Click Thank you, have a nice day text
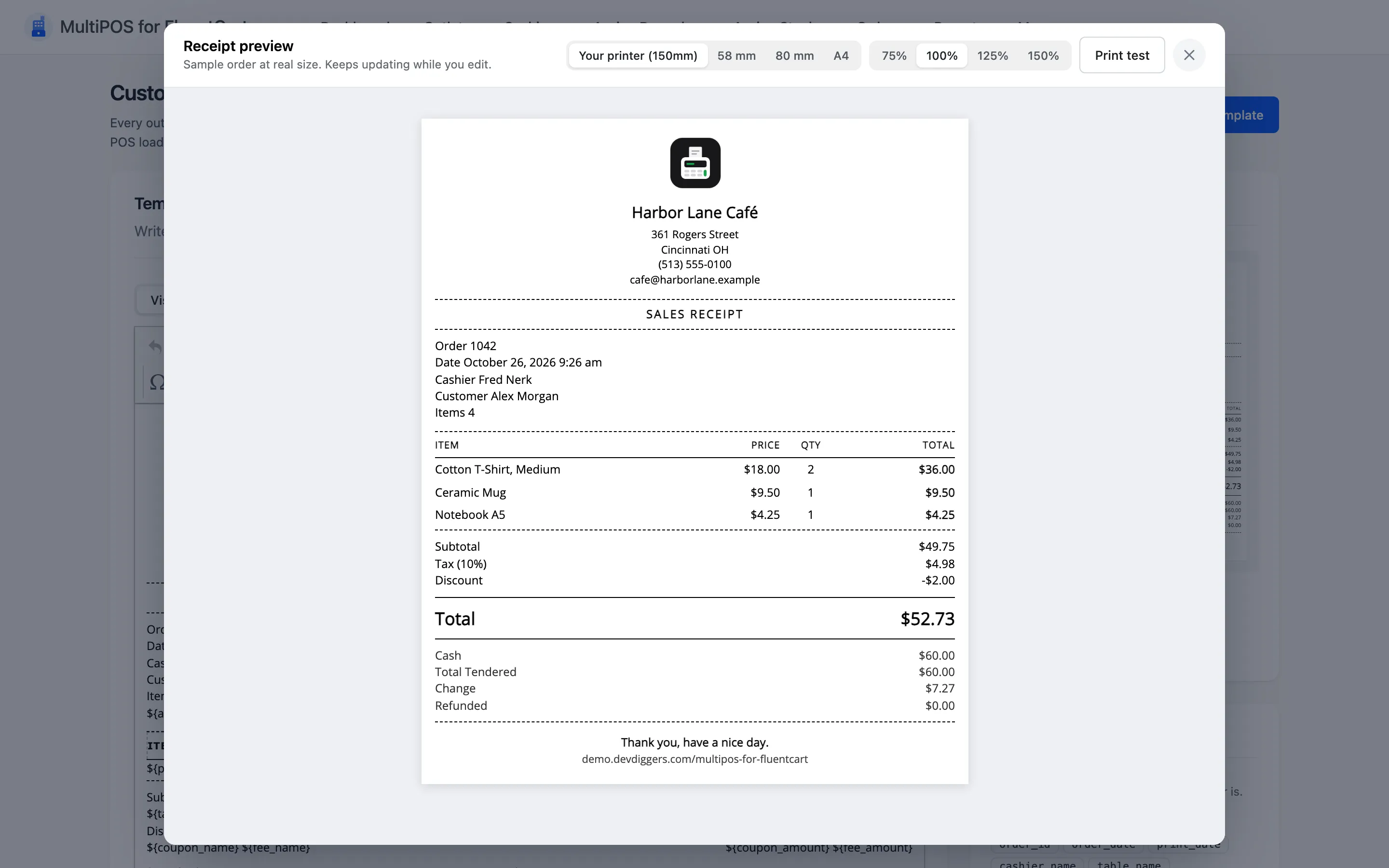The height and width of the screenshot is (868, 1389). pyautogui.click(x=694, y=742)
